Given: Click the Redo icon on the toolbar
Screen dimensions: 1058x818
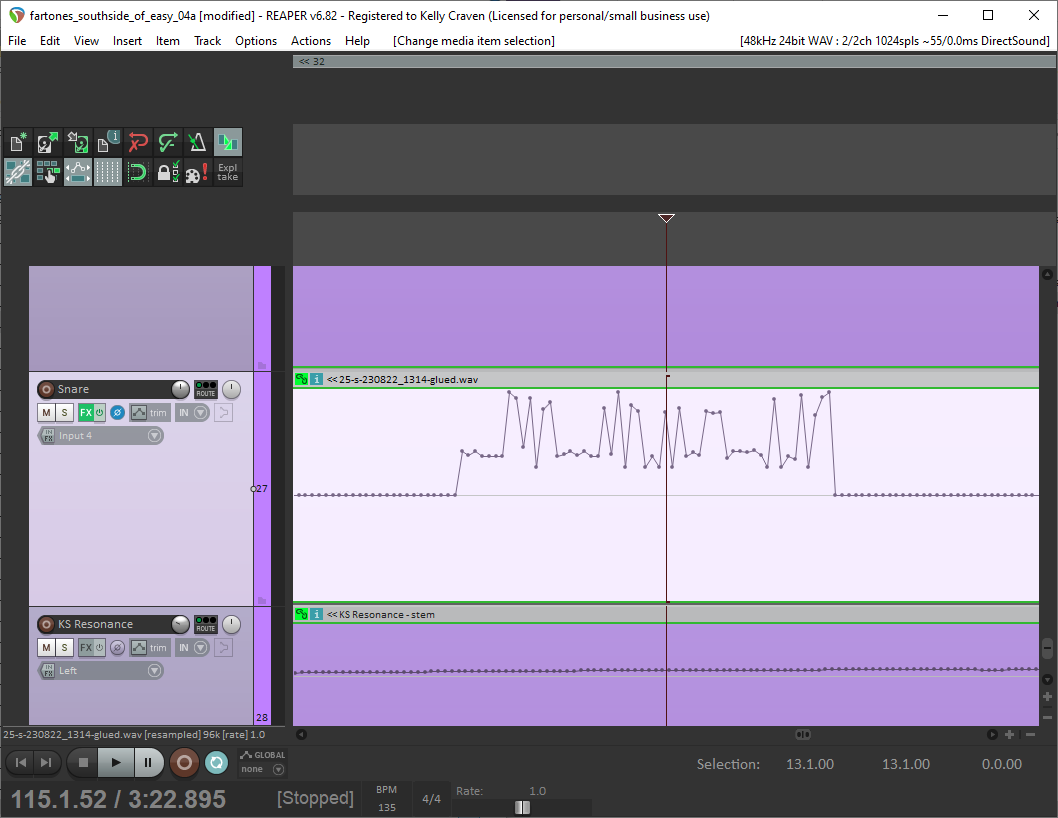Looking at the screenshot, I should click(x=167, y=141).
